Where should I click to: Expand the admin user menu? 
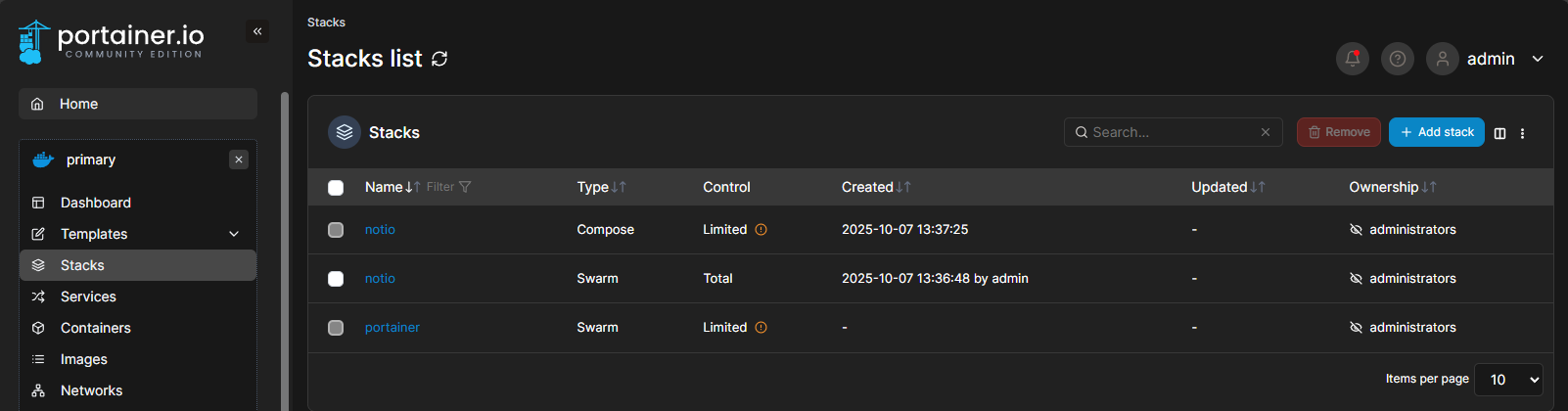pyautogui.click(x=1538, y=59)
